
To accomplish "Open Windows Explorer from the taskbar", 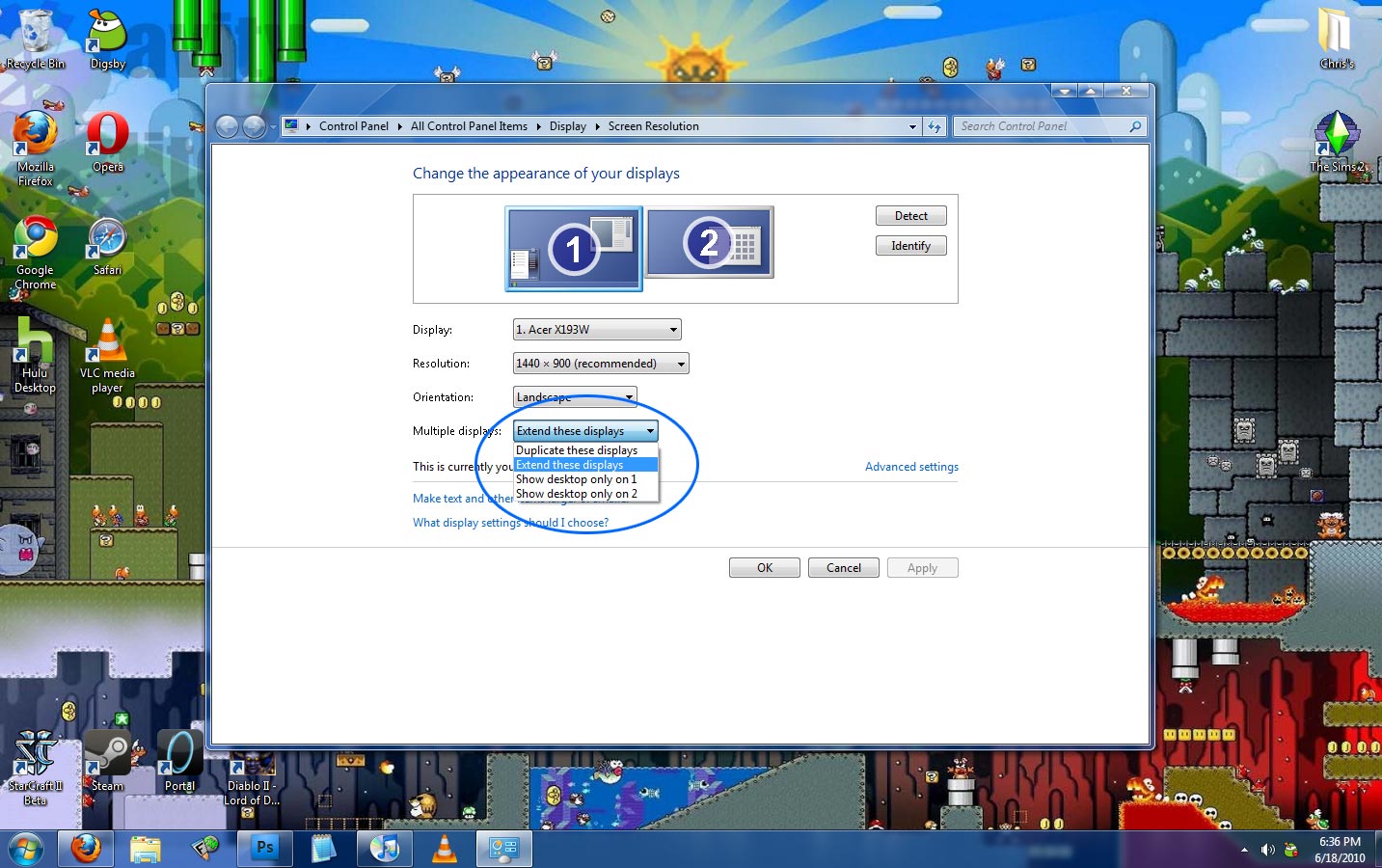I will tap(146, 850).
